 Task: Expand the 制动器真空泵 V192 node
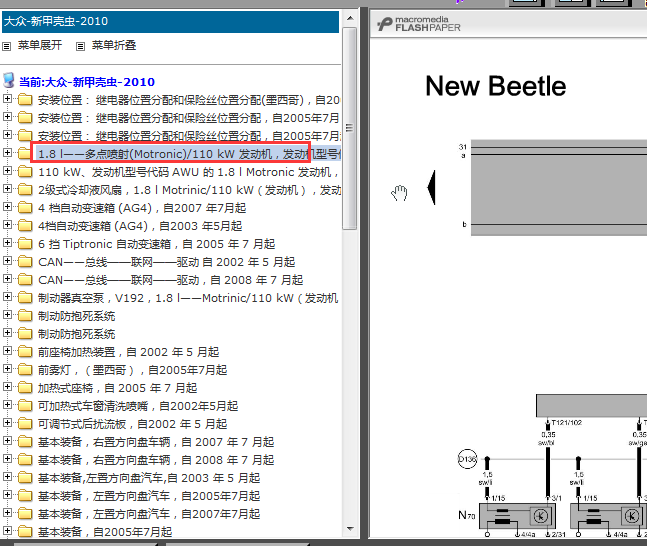tap(7, 297)
